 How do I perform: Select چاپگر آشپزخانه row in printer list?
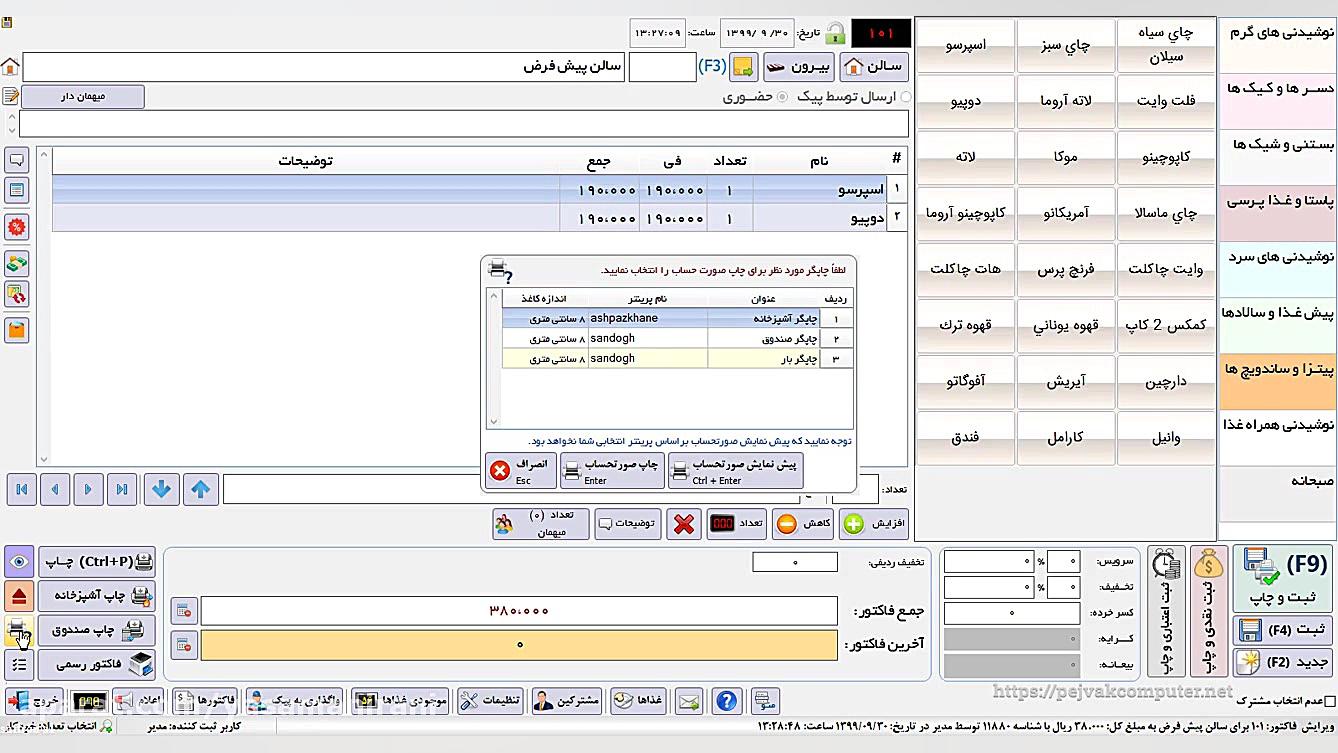677,319
